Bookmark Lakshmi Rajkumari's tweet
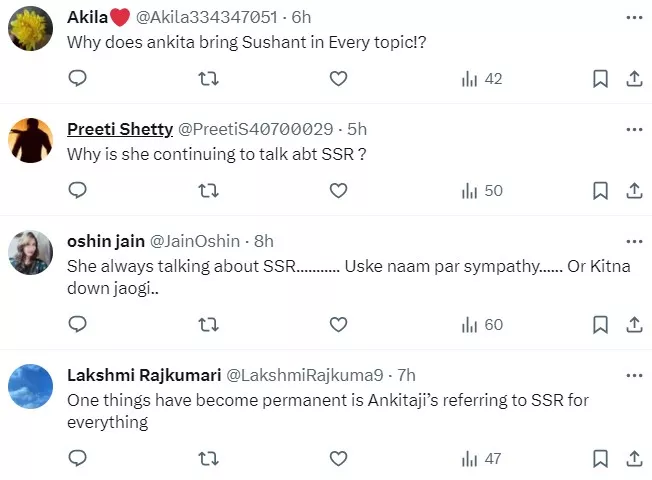Image resolution: width=652 pixels, height=480 pixels. [x=599, y=458]
